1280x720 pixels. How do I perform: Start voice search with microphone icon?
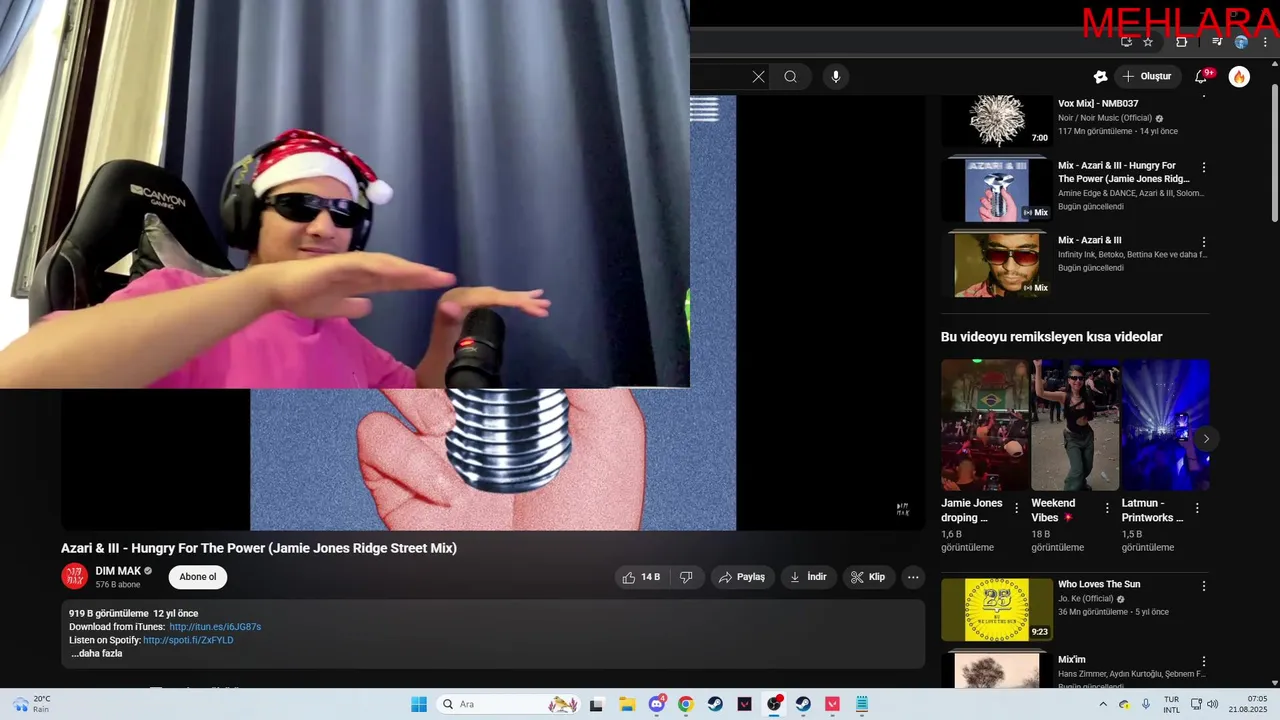pyautogui.click(x=836, y=77)
